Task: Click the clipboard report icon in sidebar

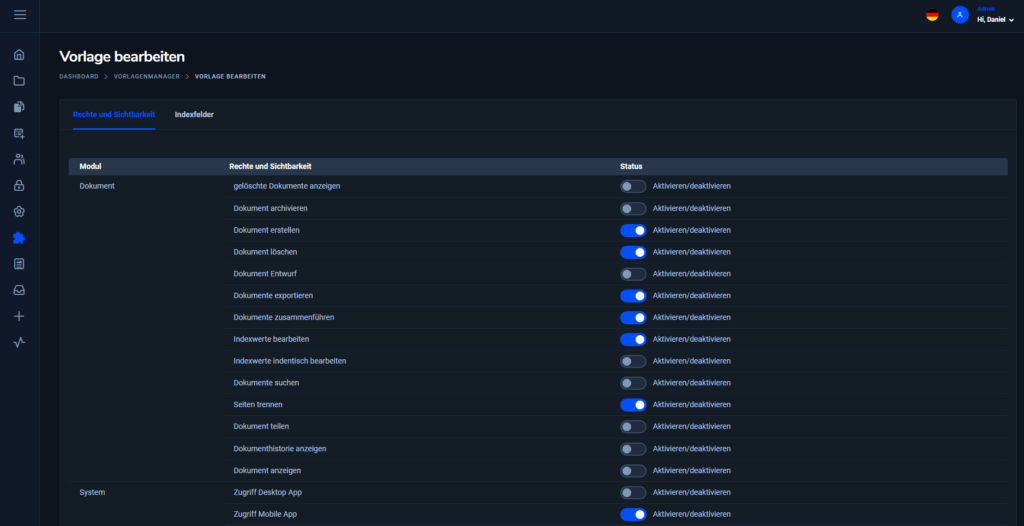Action: click(x=19, y=264)
